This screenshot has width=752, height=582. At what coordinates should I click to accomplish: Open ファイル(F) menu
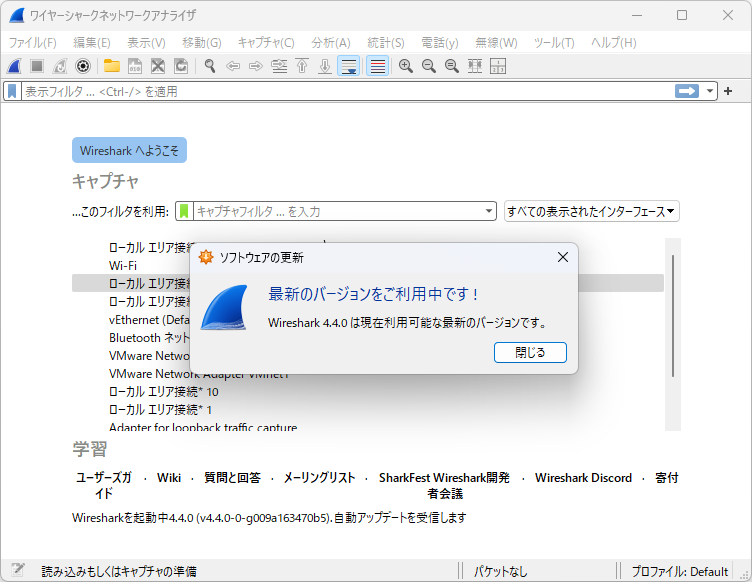click(33, 43)
